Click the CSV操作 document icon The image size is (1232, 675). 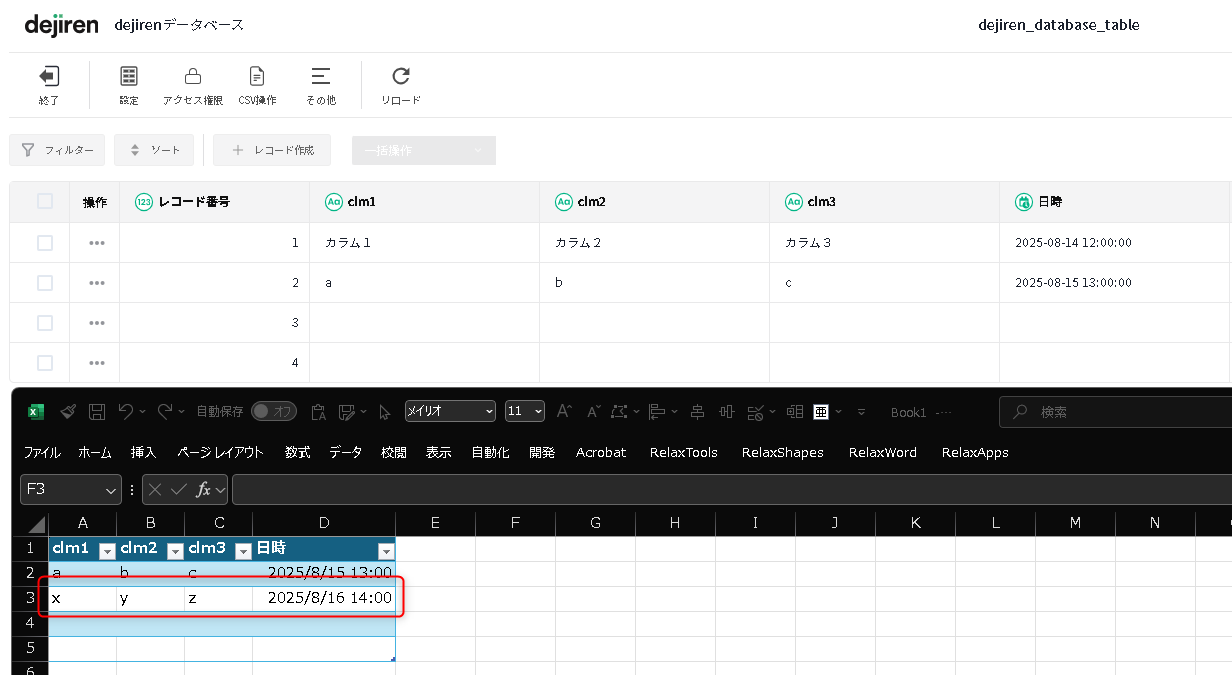(x=257, y=77)
